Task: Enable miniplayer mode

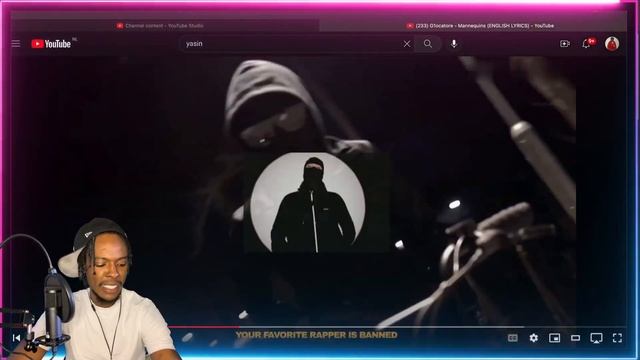Action: (x=554, y=338)
